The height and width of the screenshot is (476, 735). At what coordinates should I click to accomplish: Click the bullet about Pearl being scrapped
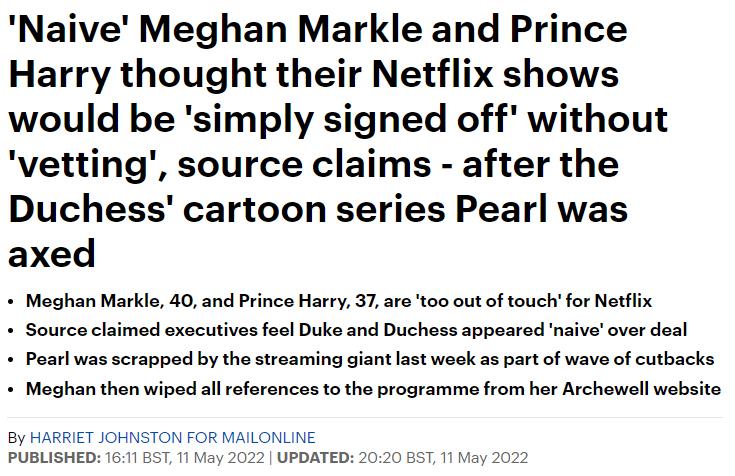click(x=370, y=359)
